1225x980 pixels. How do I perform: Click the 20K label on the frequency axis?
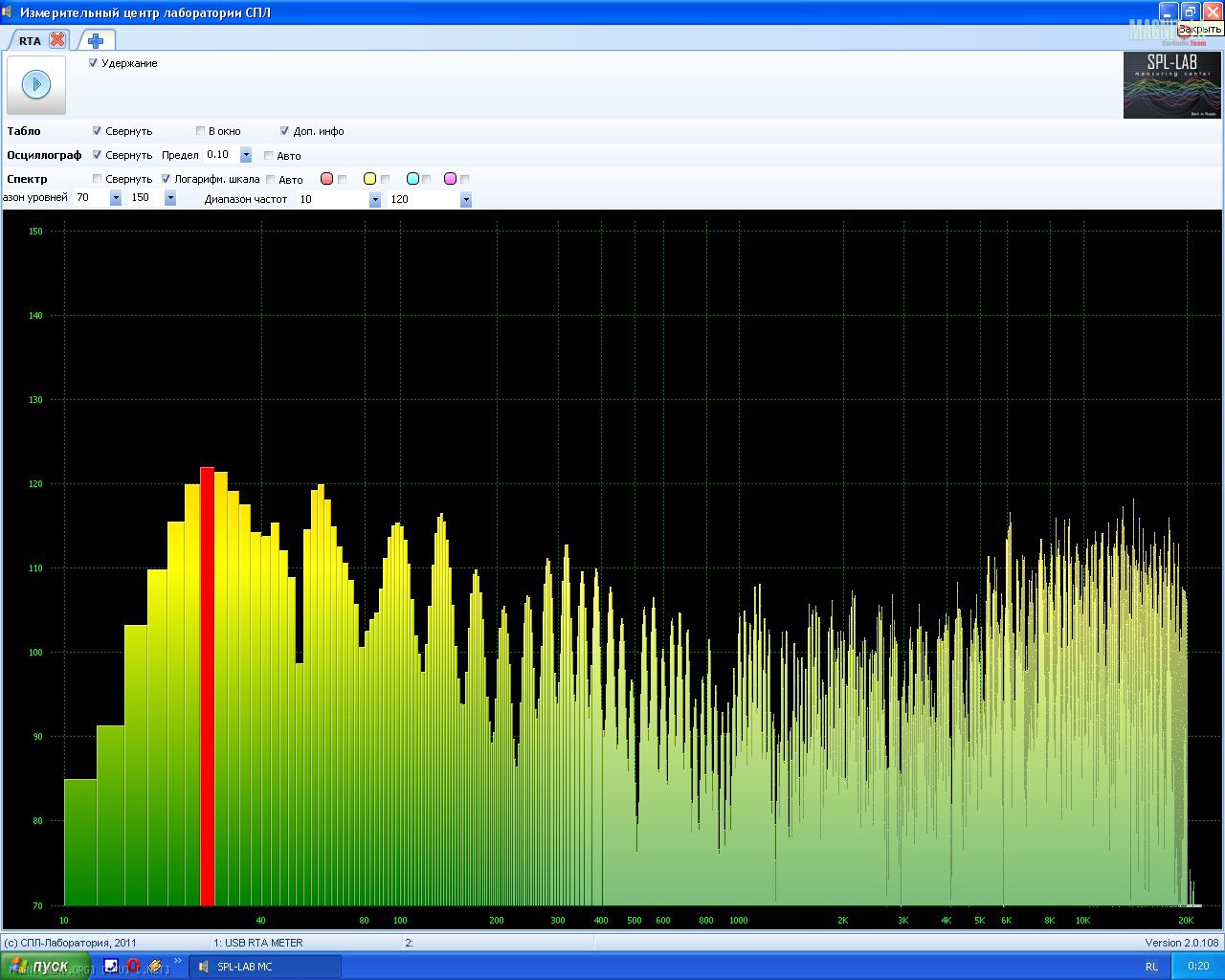pyautogui.click(x=1186, y=921)
